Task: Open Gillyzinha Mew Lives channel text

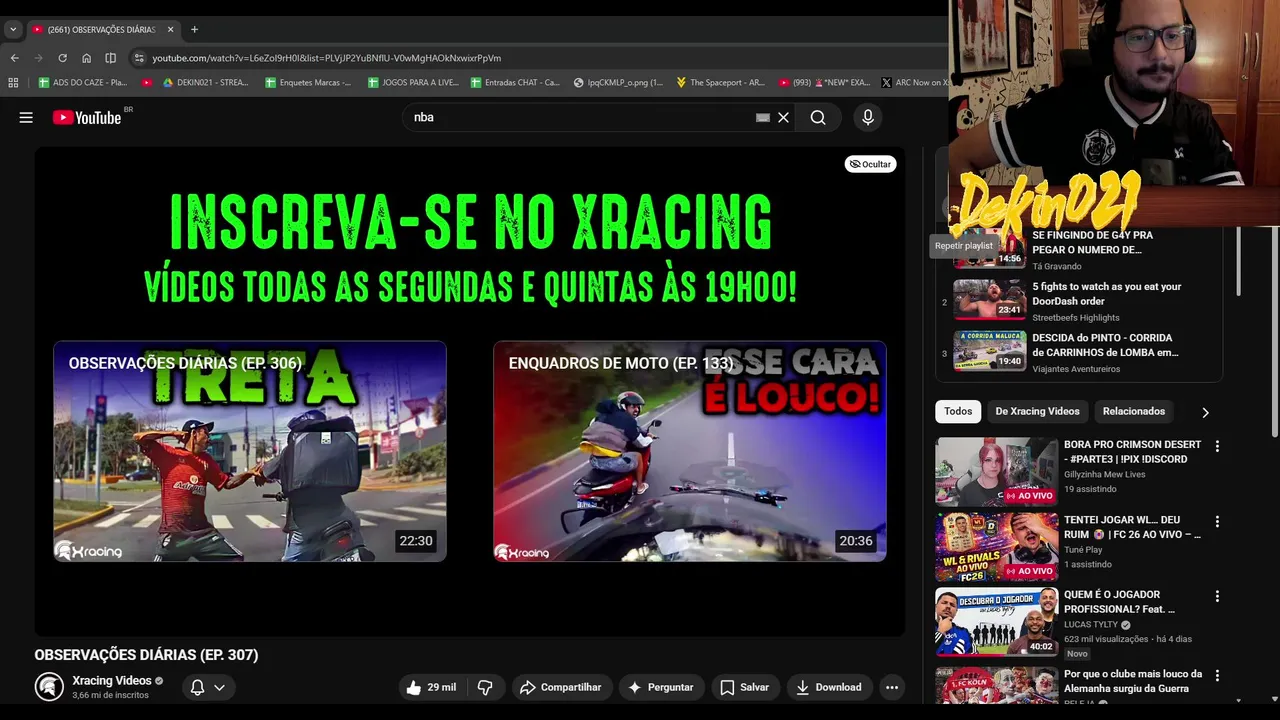Action: [1105, 474]
